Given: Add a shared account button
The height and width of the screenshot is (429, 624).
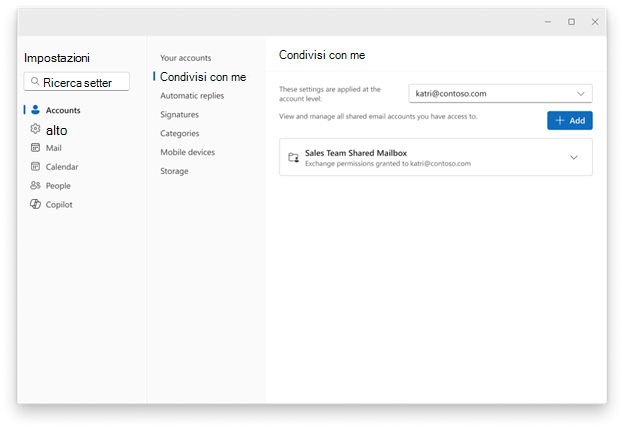Looking at the screenshot, I should [569, 121].
